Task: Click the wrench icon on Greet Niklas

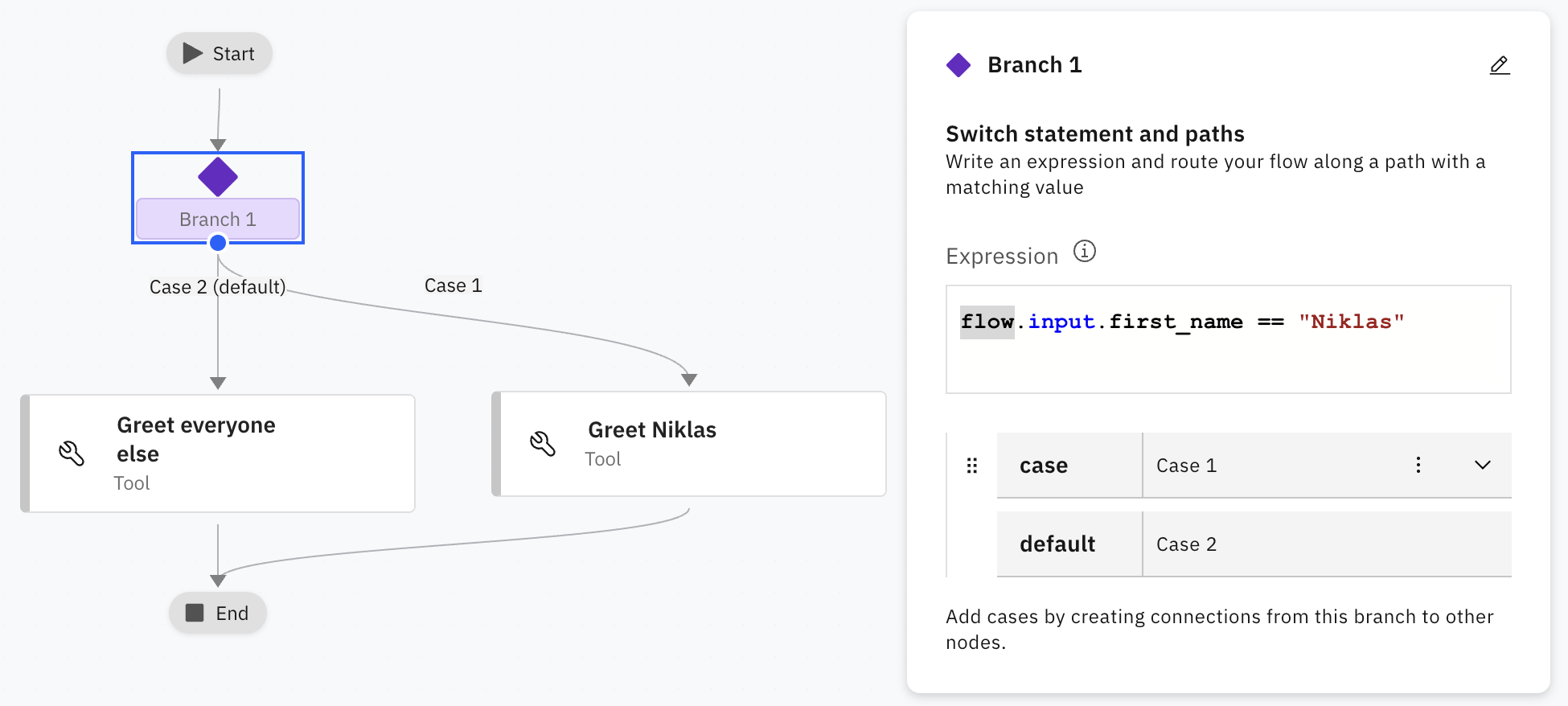Action: coord(543,443)
